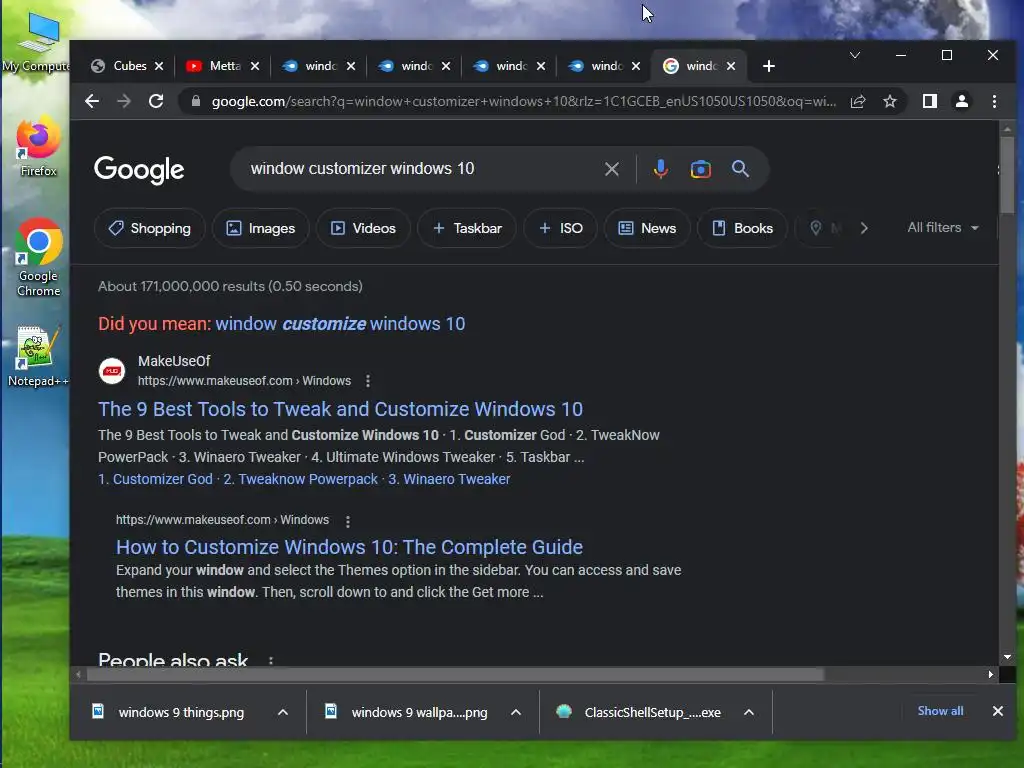This screenshot has height=768, width=1024.
Task: Open tab search chevron in title bar
Action: click(x=854, y=55)
